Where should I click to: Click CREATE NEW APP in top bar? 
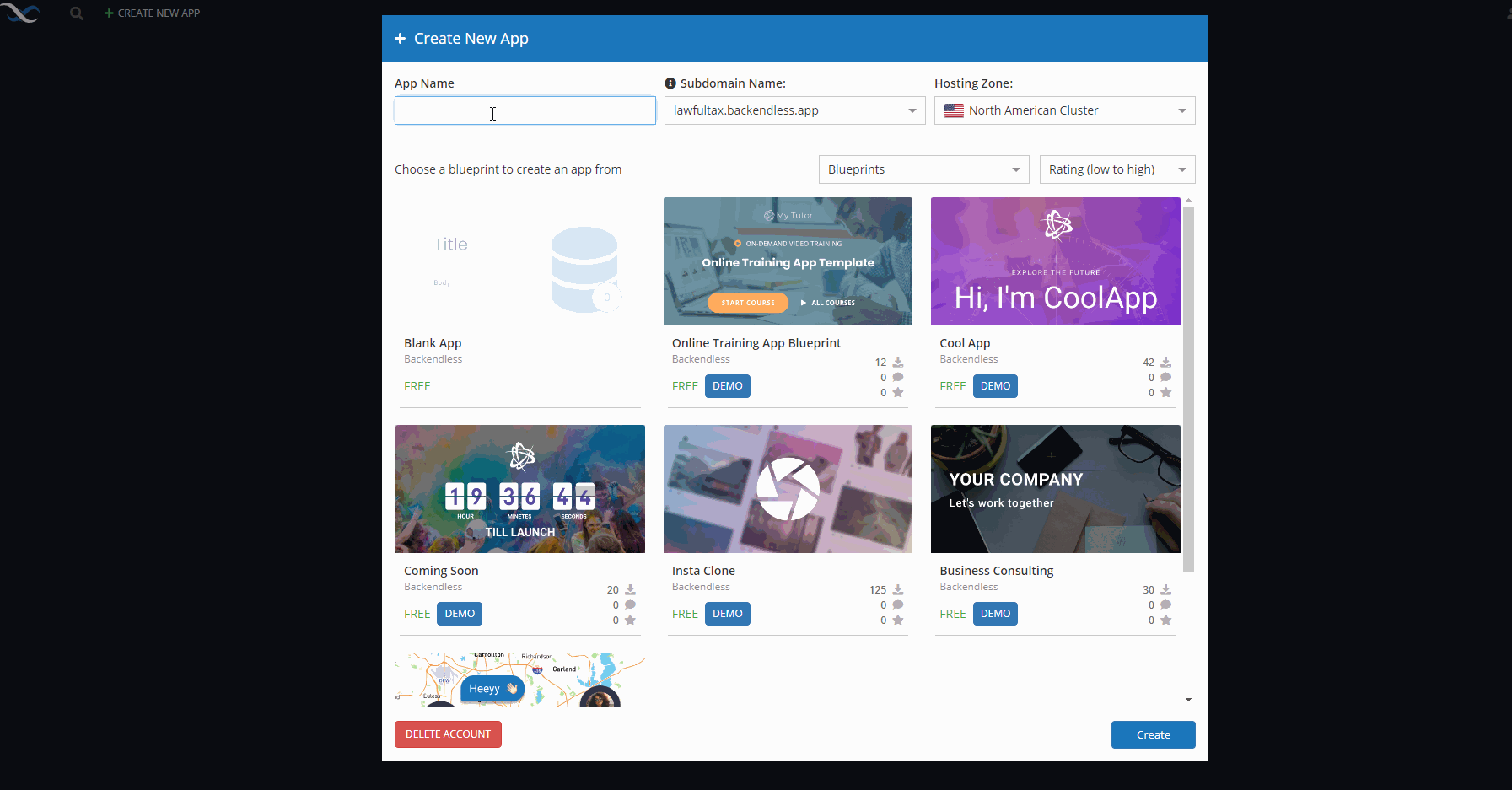152,13
